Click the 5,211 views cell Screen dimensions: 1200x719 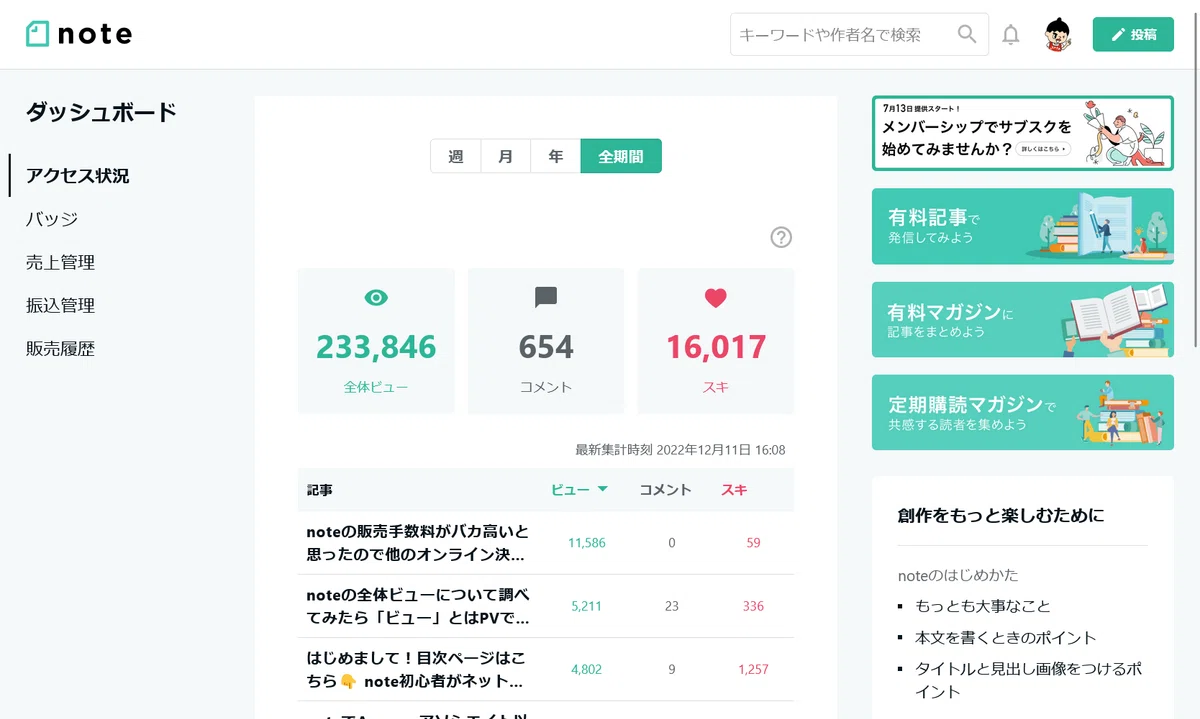click(587, 606)
